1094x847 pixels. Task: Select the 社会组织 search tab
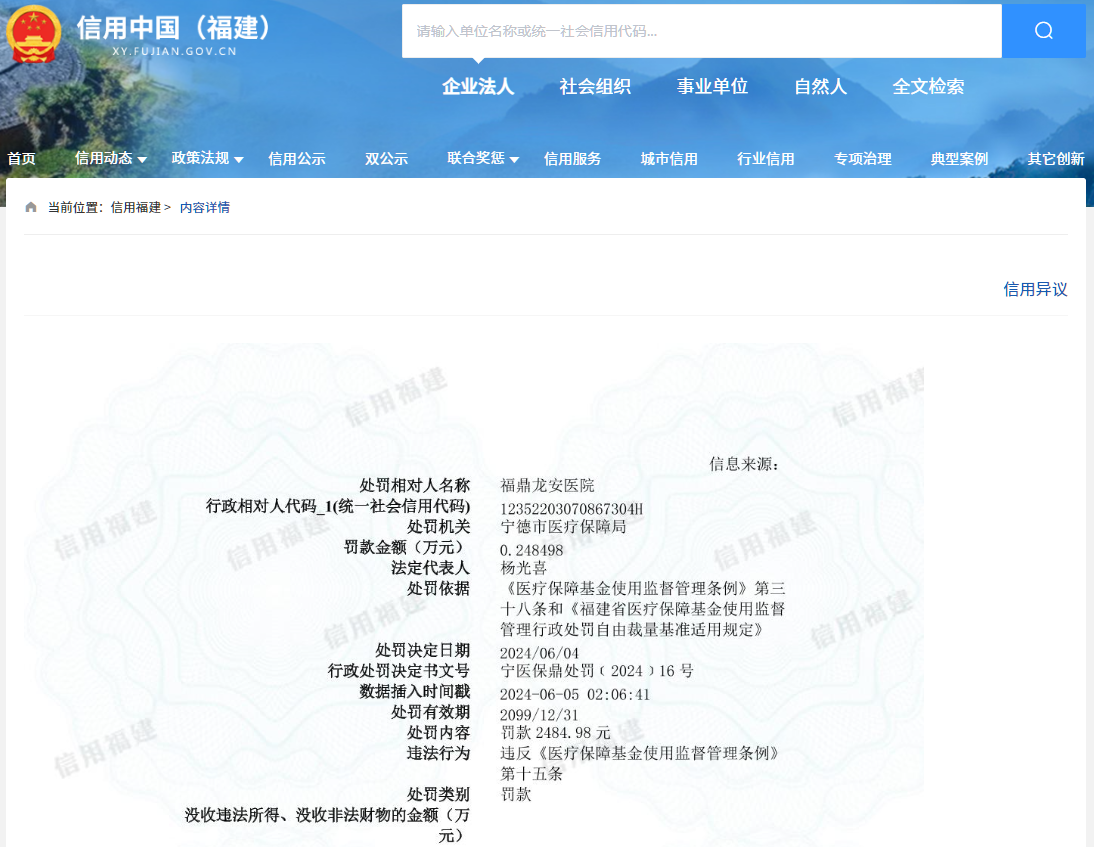click(595, 87)
